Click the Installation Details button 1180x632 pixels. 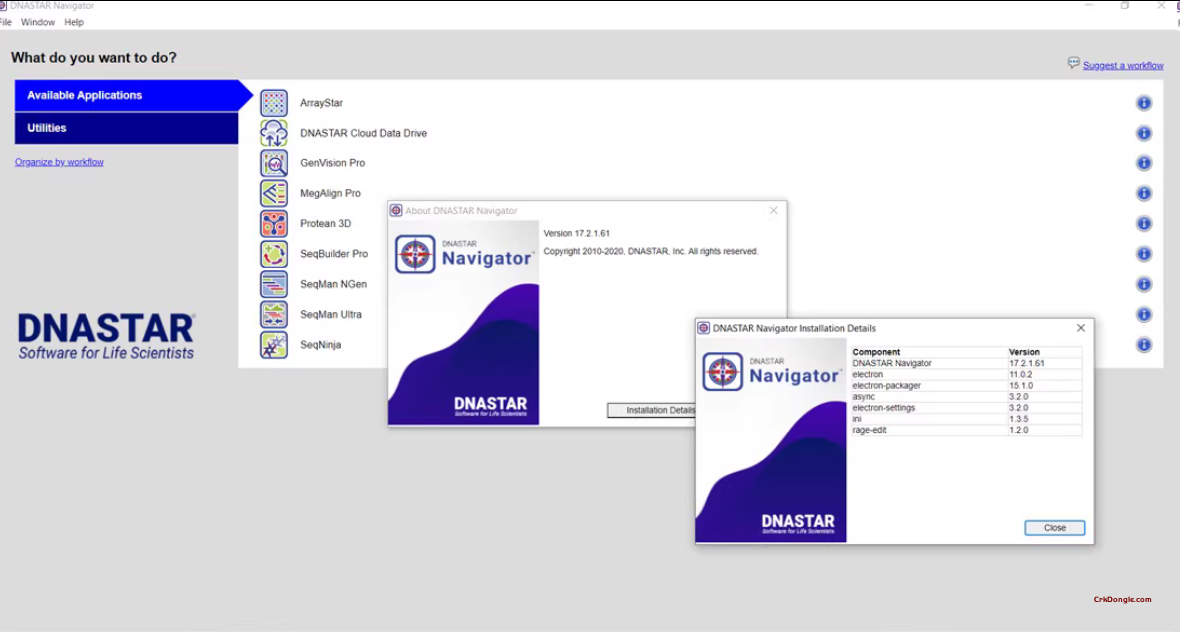(652, 410)
